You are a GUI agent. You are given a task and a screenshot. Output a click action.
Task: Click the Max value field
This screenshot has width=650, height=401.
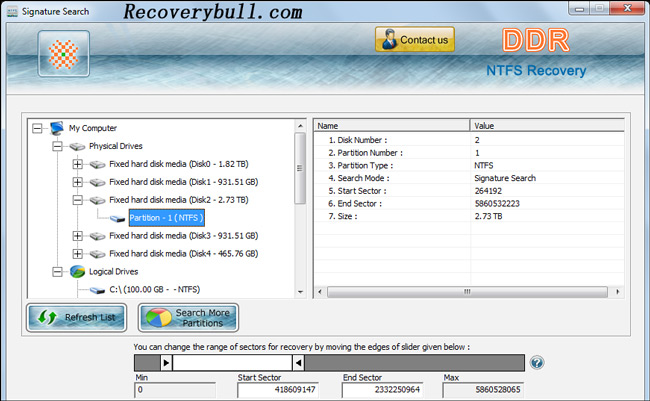(483, 390)
